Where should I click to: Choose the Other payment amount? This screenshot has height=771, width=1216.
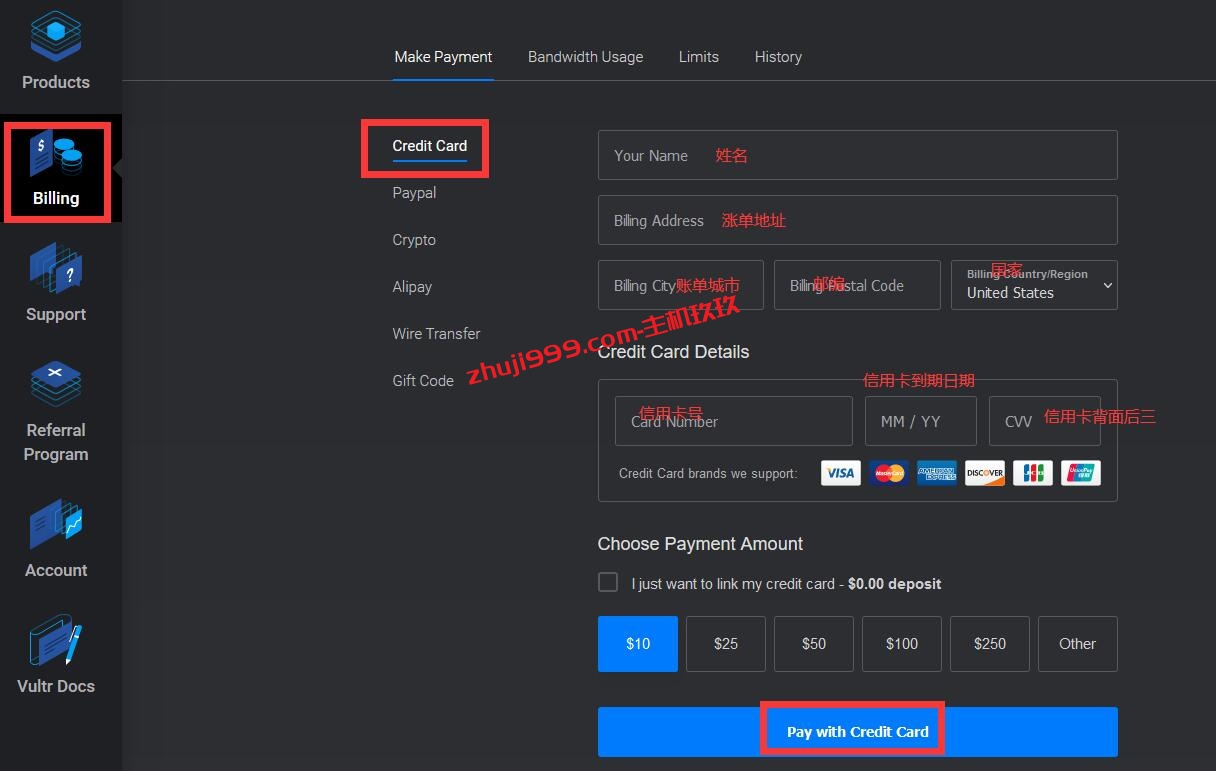click(x=1078, y=644)
